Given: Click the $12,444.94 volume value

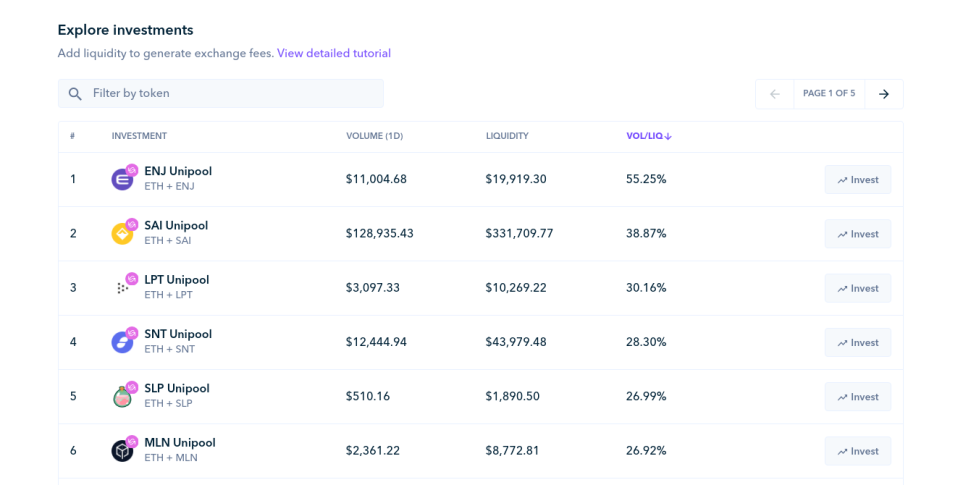Looking at the screenshot, I should pos(377,343).
